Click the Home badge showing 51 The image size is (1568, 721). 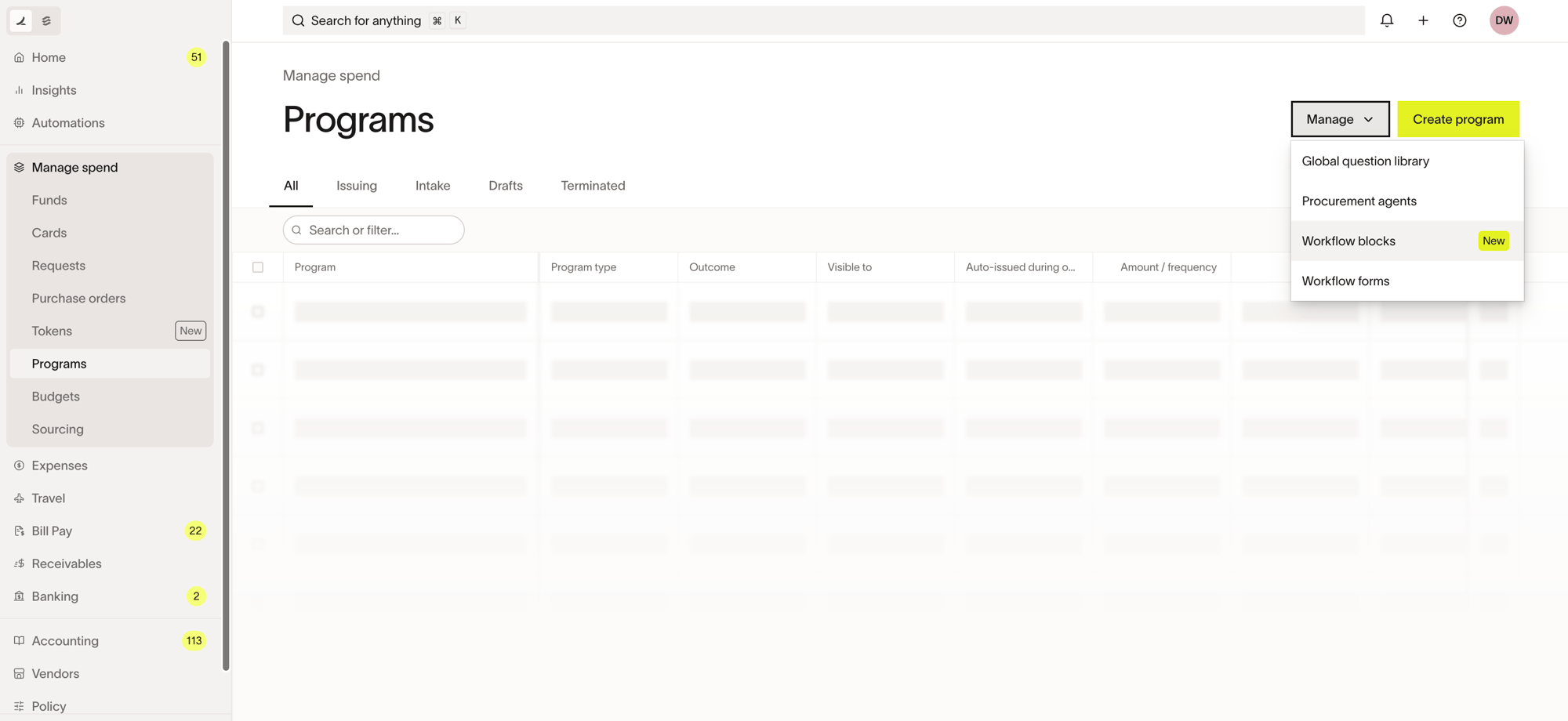click(x=196, y=57)
